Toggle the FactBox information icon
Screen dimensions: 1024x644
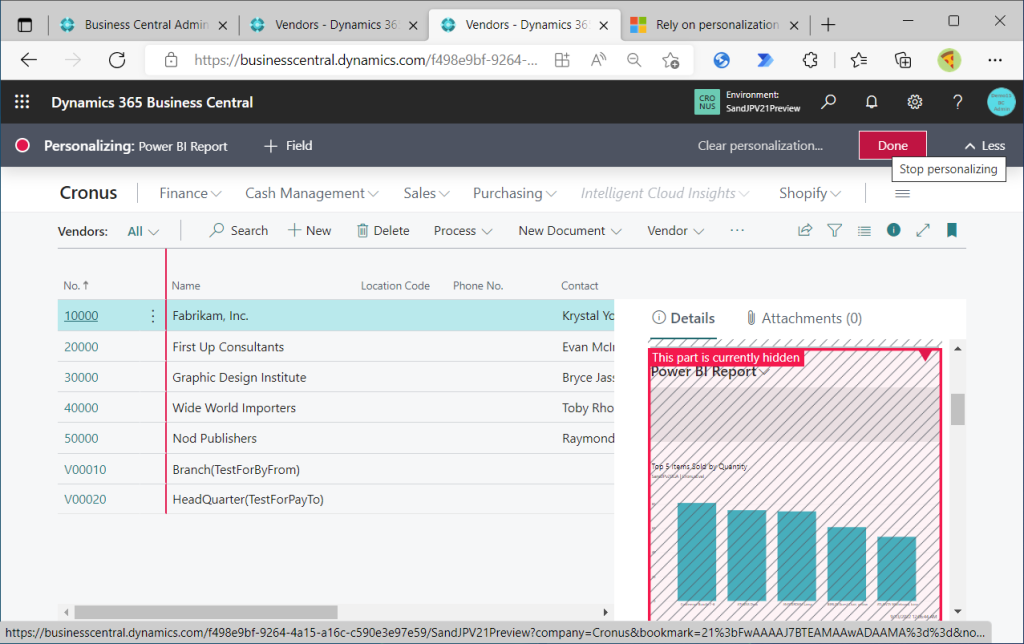[x=893, y=230]
